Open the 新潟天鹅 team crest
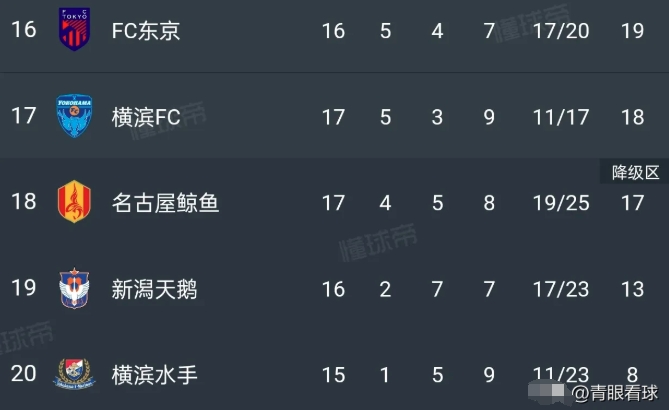Image resolution: width=669 pixels, height=410 pixels. [x=74, y=288]
